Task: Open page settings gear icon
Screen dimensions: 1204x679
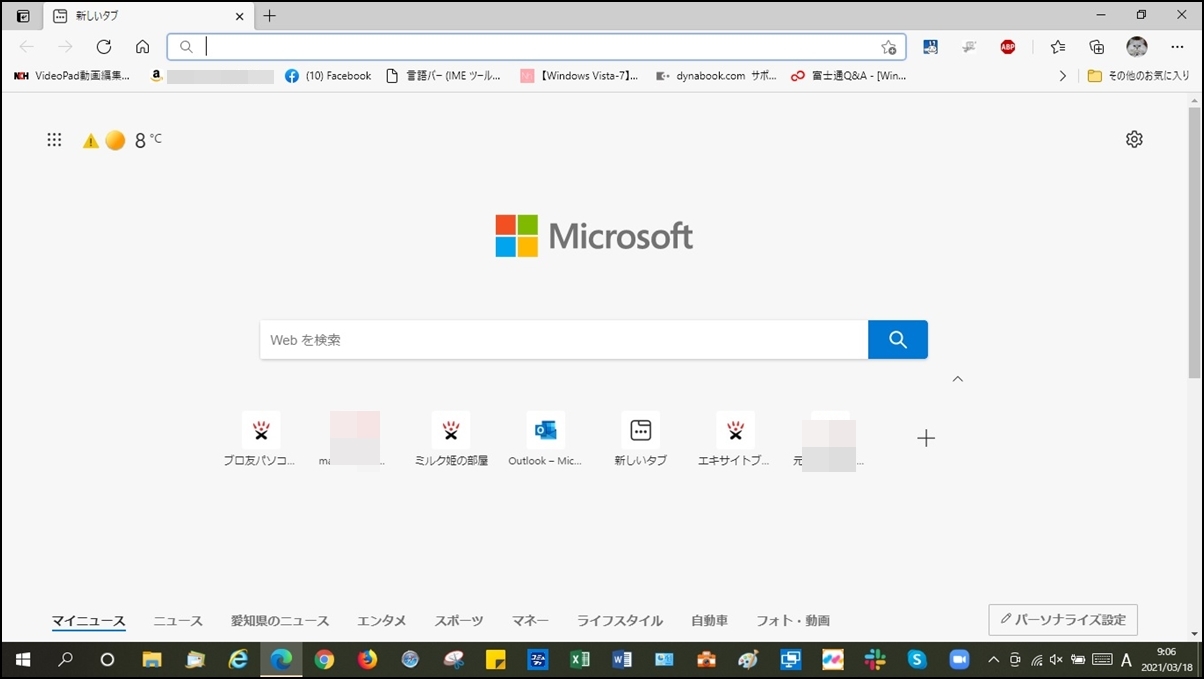Action: [x=1134, y=139]
